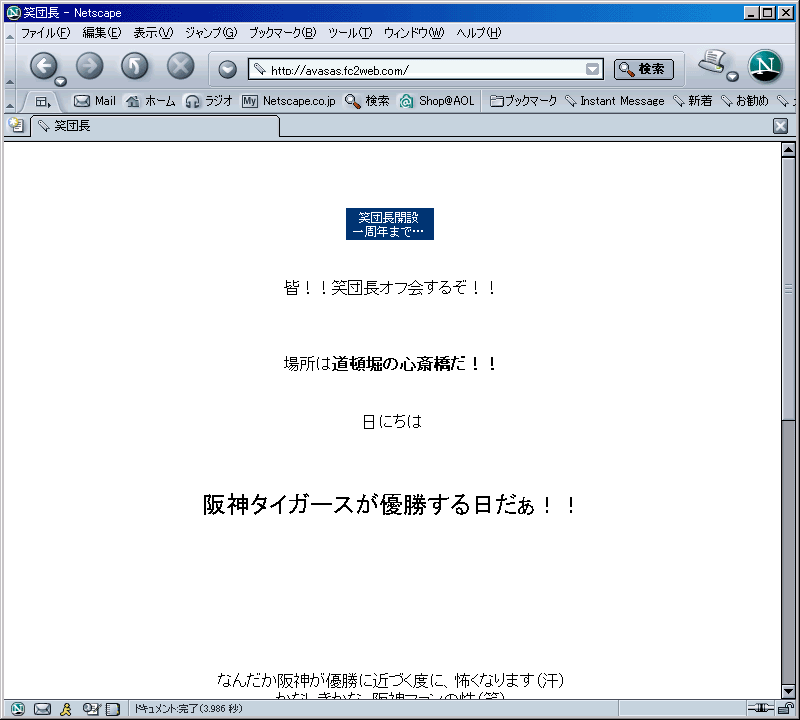This screenshot has height=720, width=800.
Task: Click the Netscape N logo throbber
Action: pyautogui.click(x=765, y=66)
